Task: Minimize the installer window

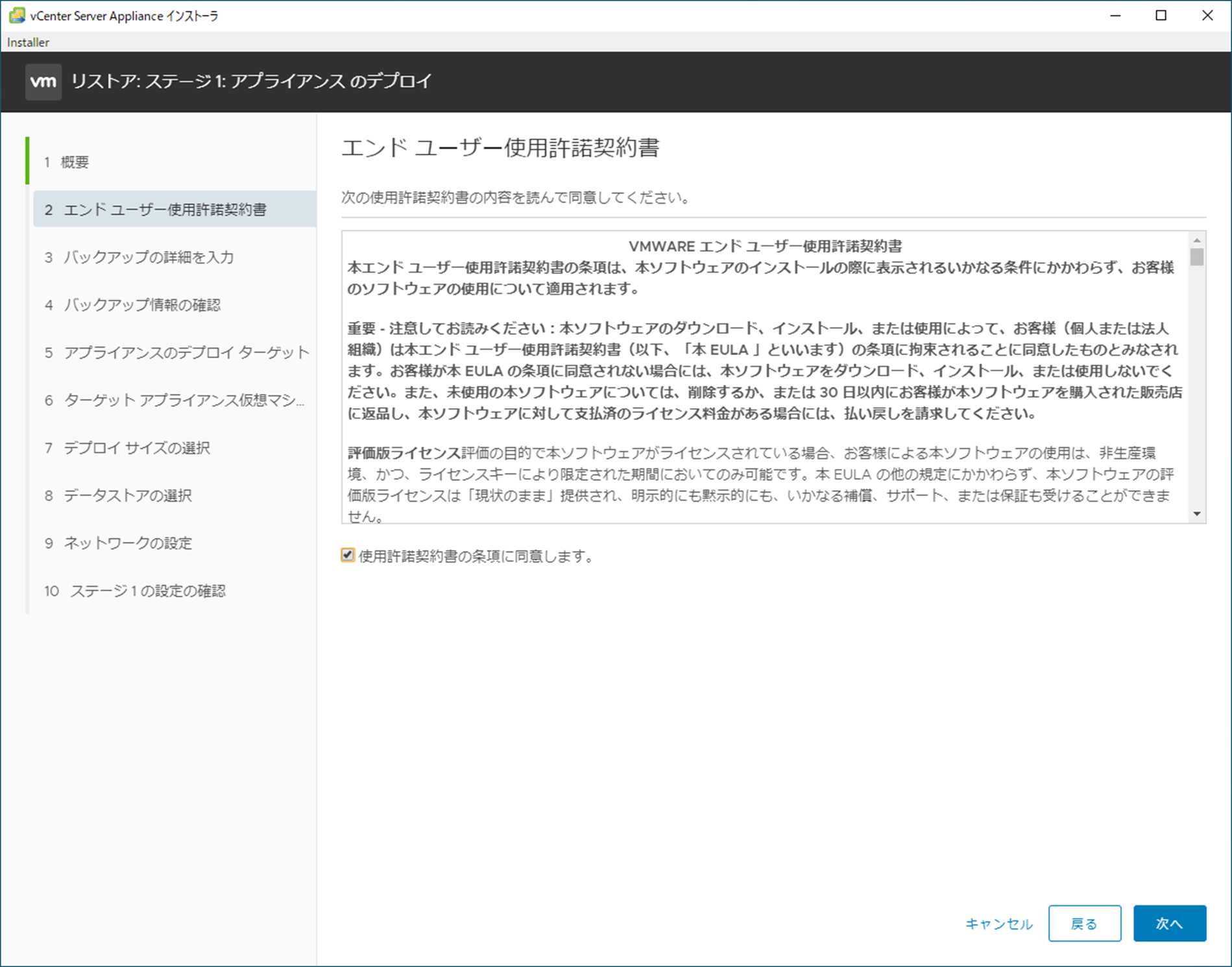Action: click(x=1115, y=16)
